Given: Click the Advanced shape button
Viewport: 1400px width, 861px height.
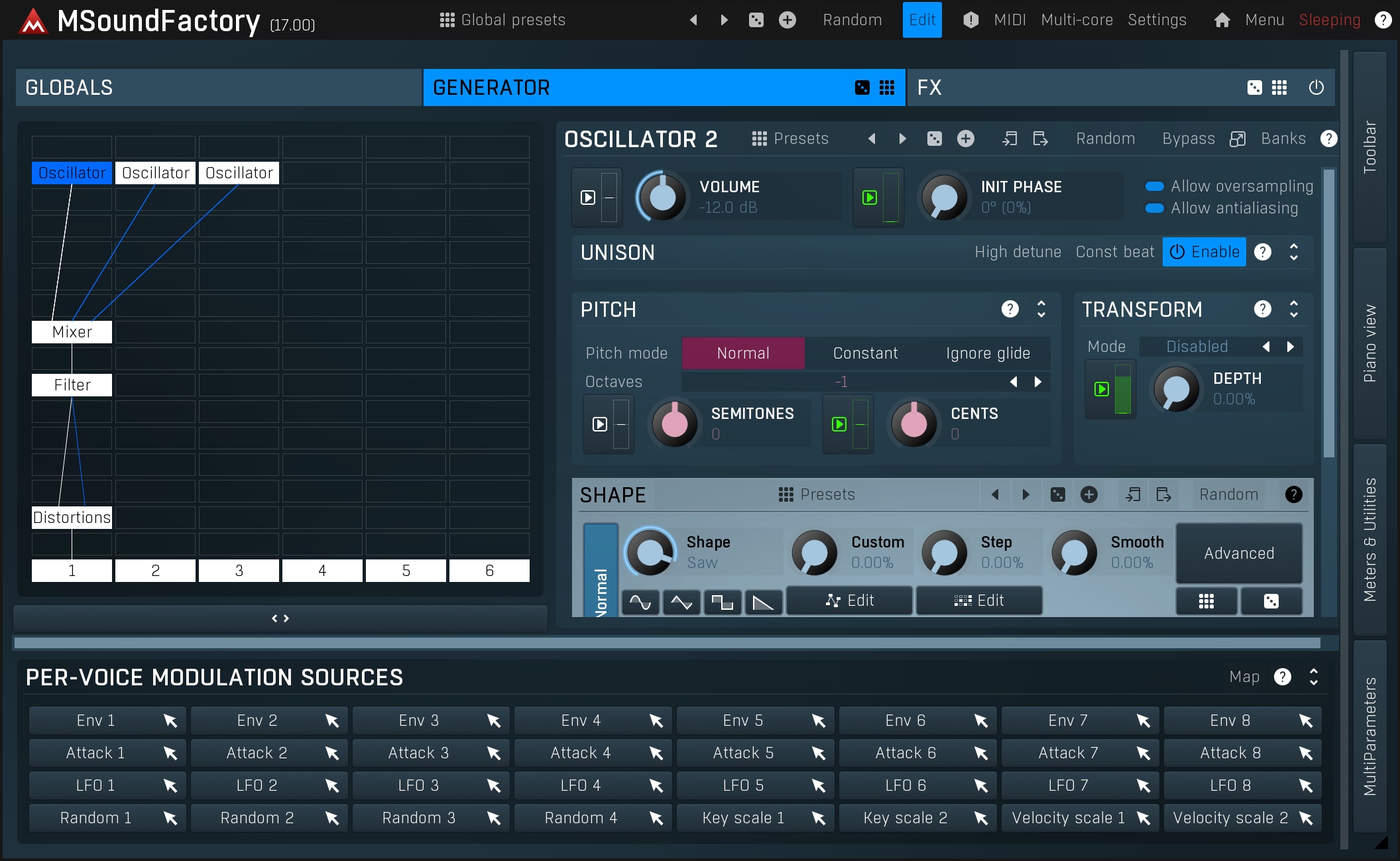Looking at the screenshot, I should pos(1238,553).
